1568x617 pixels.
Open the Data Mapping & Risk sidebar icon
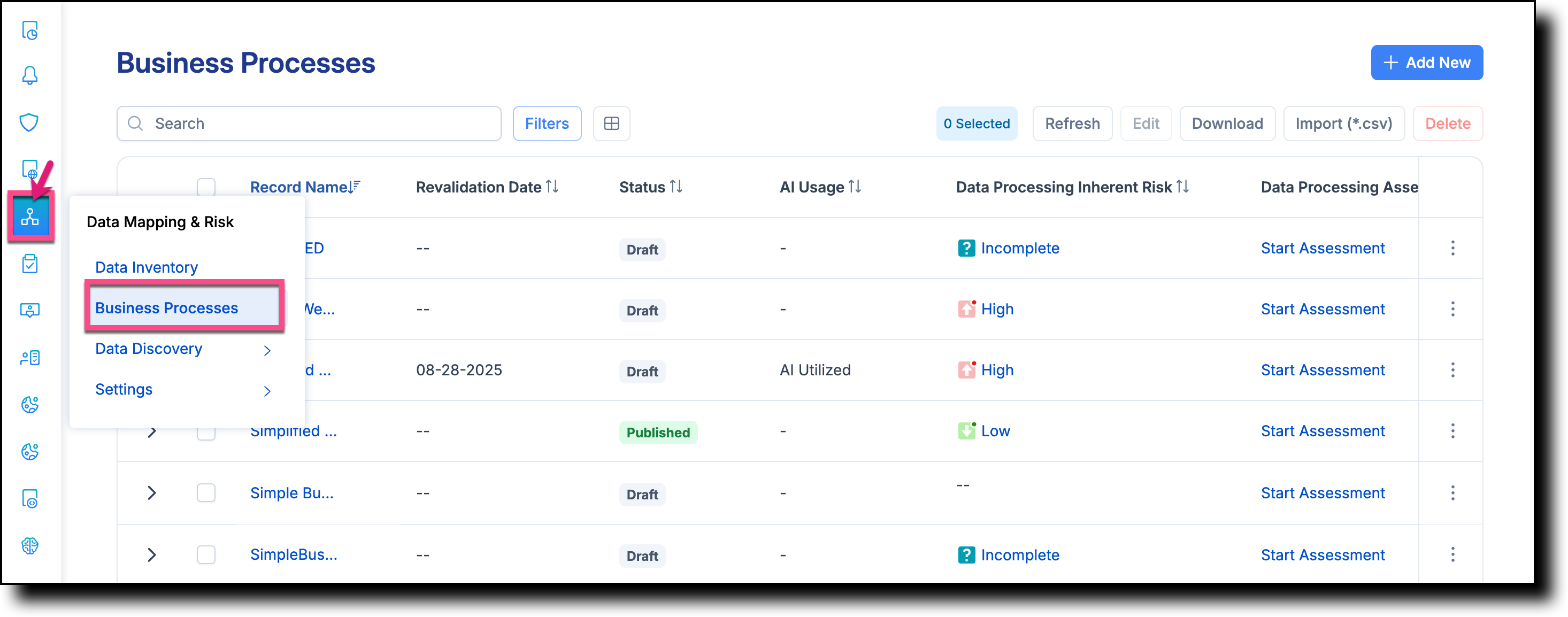click(x=30, y=217)
